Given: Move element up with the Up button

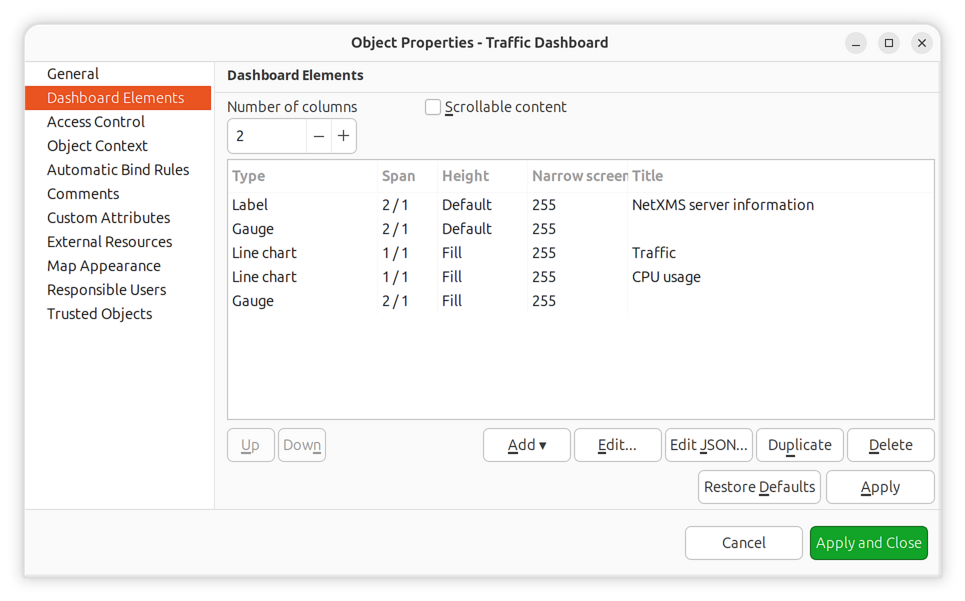Looking at the screenshot, I should 250,445.
